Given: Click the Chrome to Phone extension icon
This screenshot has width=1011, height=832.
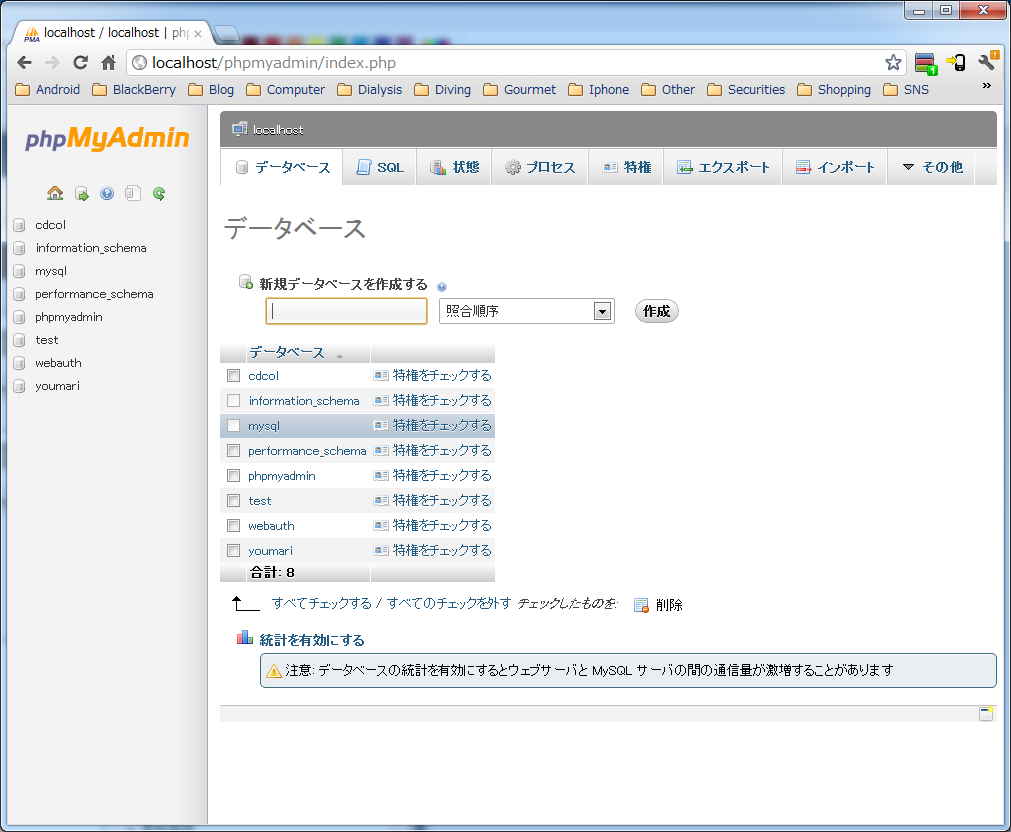Looking at the screenshot, I should 956,63.
